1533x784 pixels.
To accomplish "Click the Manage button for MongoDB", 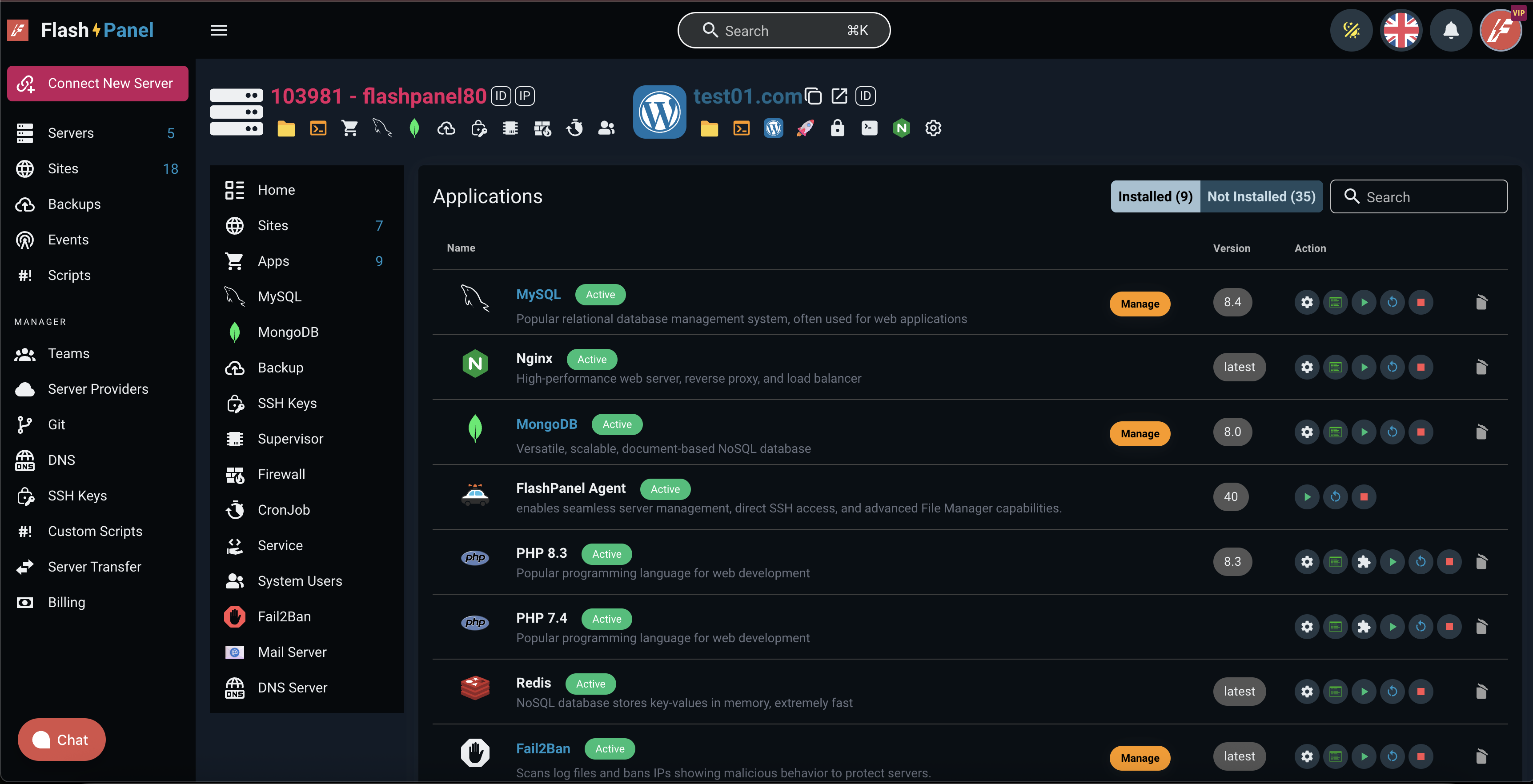I will (x=1139, y=434).
